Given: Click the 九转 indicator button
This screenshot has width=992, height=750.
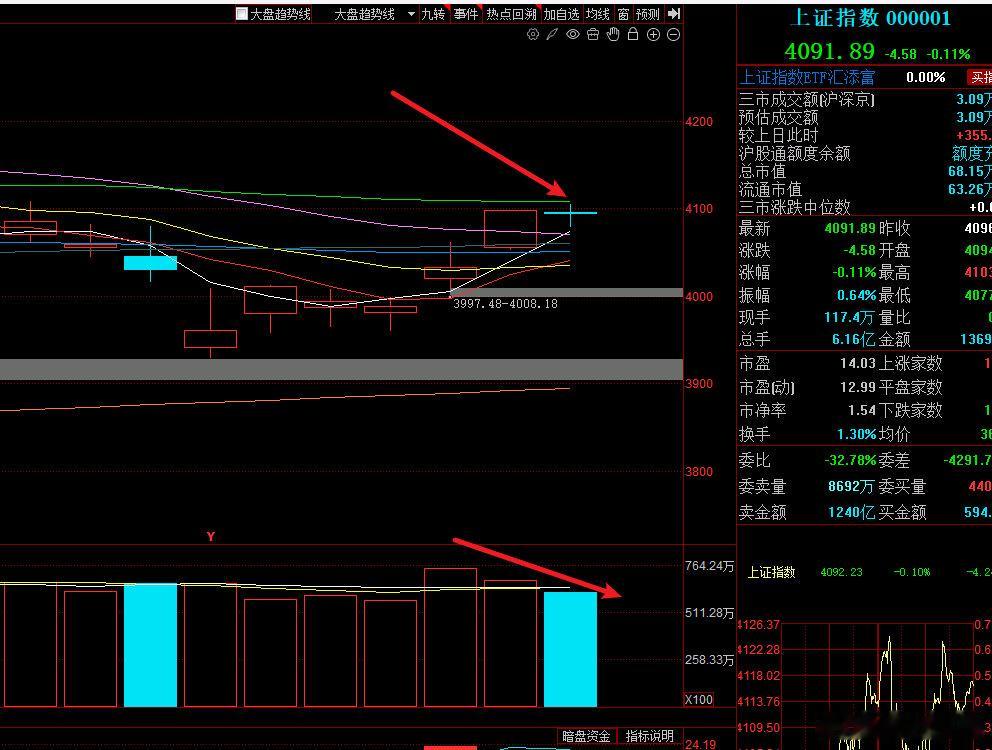Looking at the screenshot, I should click(x=433, y=14).
